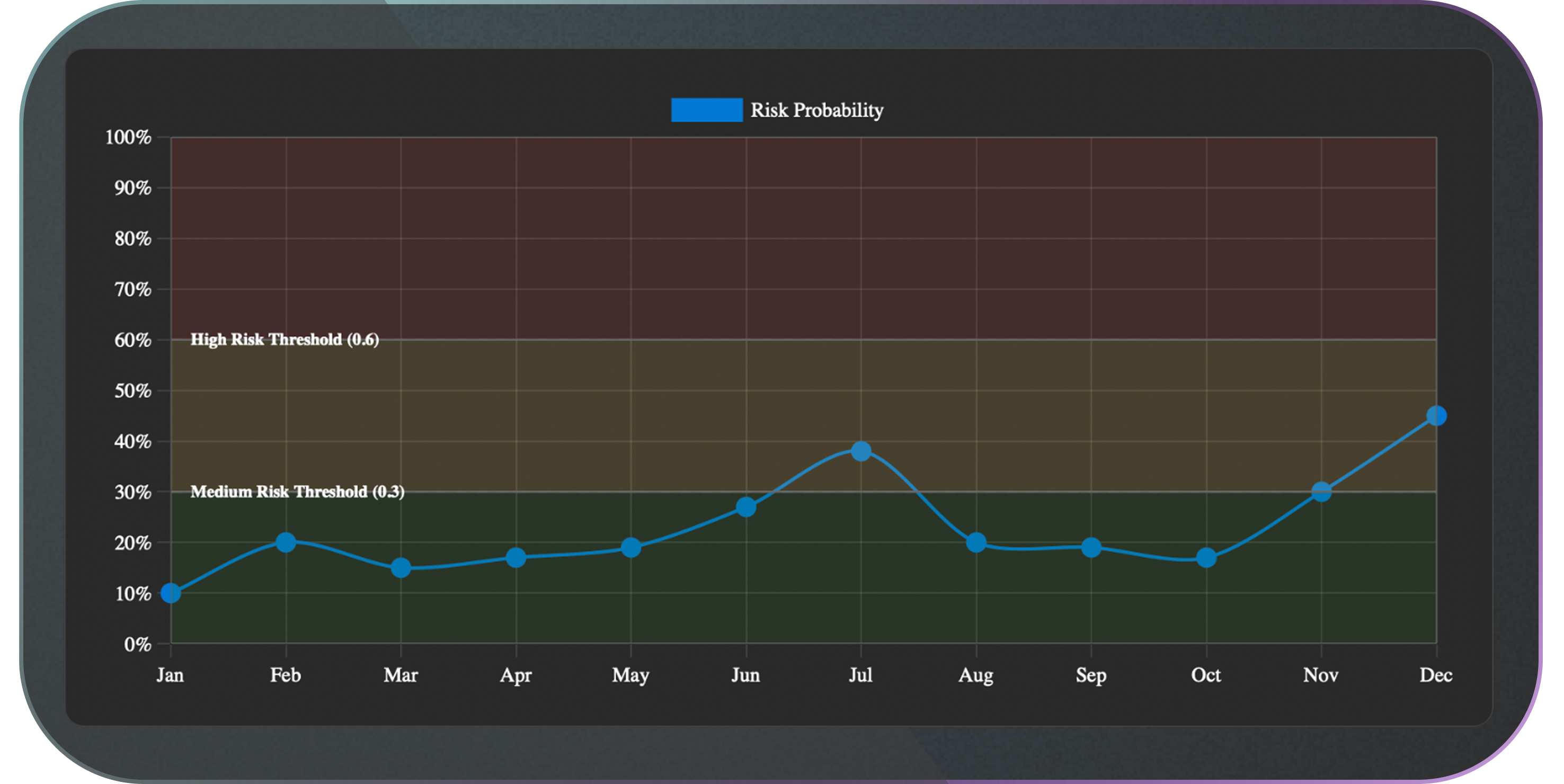This screenshot has width=1564, height=784.
Task: Select the Feb data point on line
Action: pyautogui.click(x=286, y=542)
